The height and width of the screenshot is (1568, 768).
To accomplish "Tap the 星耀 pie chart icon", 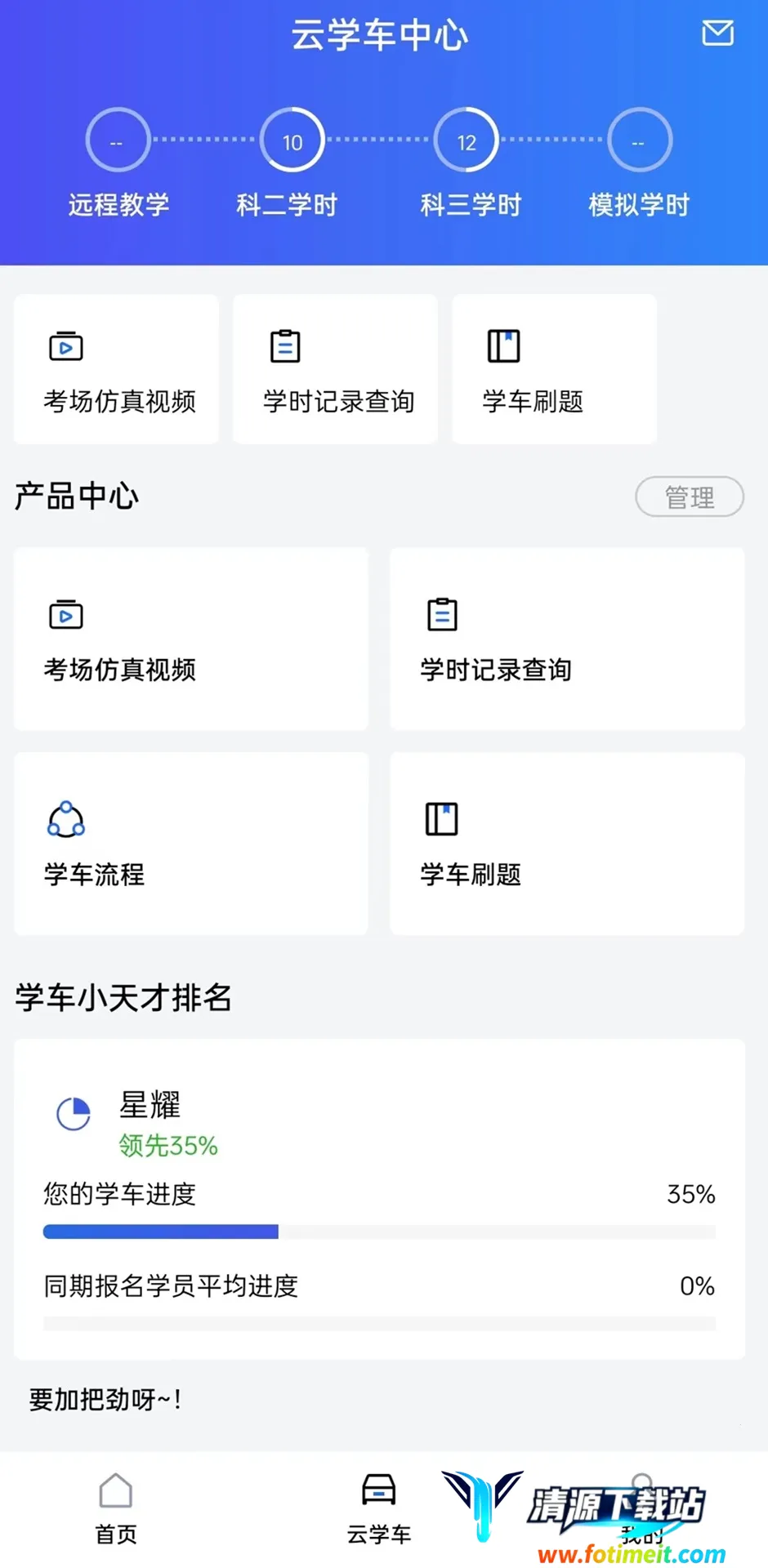I will pos(74,1113).
